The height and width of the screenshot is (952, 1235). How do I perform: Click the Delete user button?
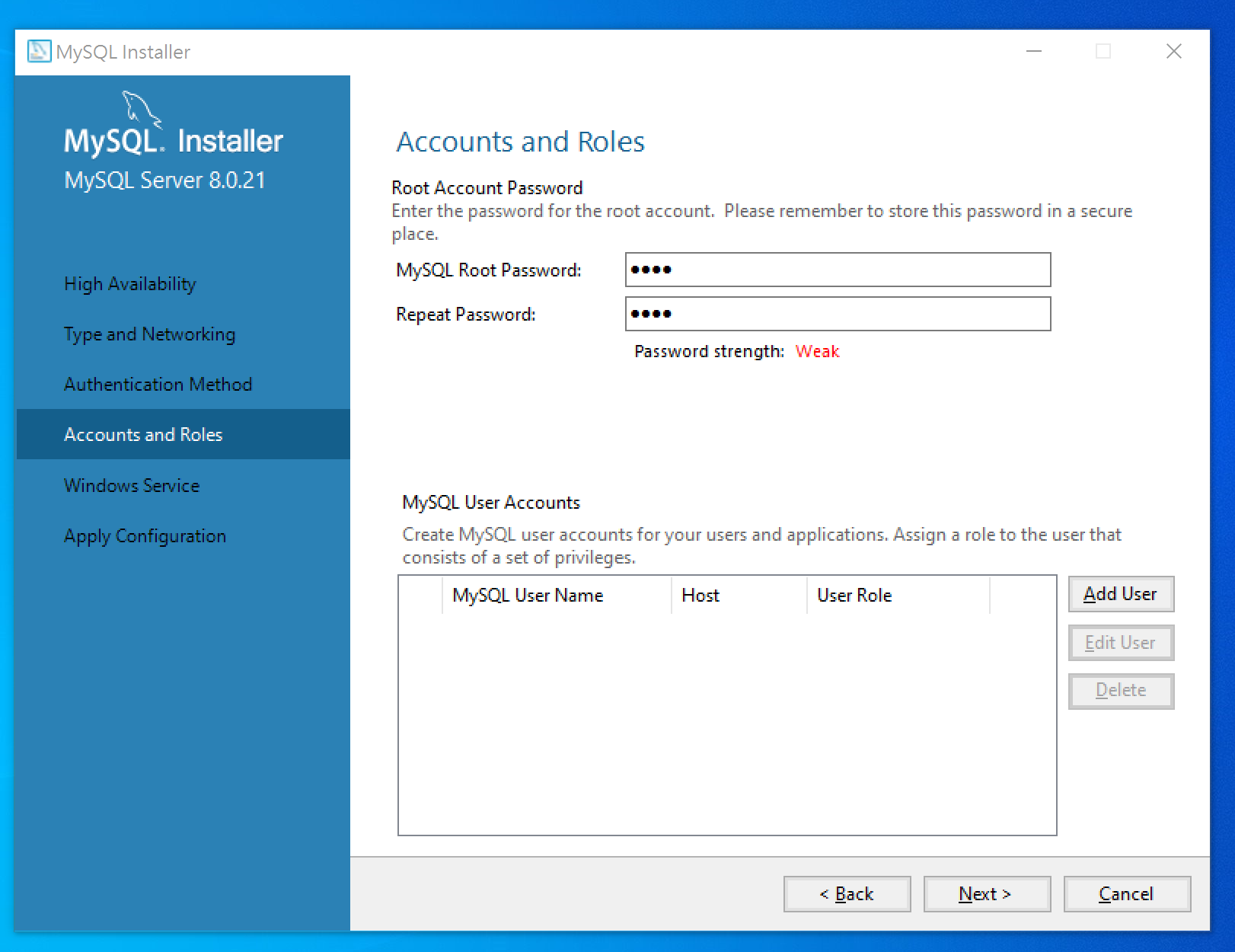pos(1121,691)
